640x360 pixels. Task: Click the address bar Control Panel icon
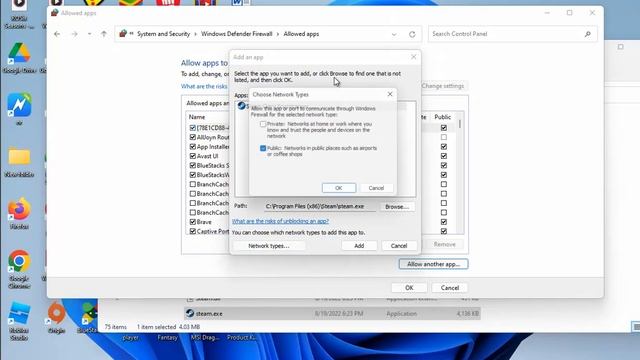click(123, 34)
